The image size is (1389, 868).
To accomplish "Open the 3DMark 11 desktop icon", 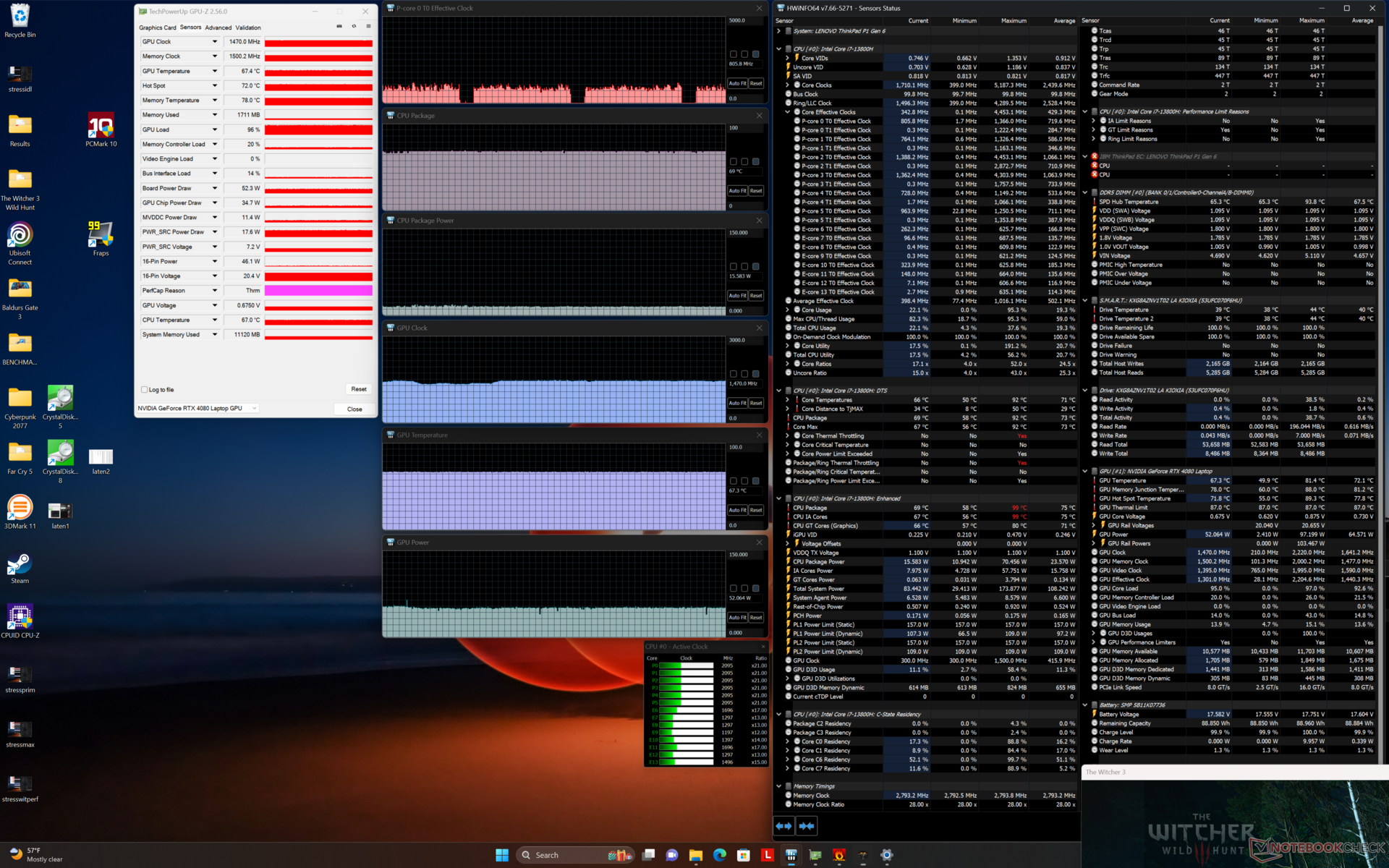I will click(20, 512).
